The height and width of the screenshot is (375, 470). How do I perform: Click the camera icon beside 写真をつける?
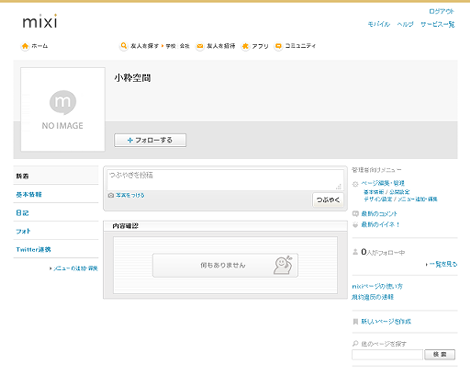[111, 195]
